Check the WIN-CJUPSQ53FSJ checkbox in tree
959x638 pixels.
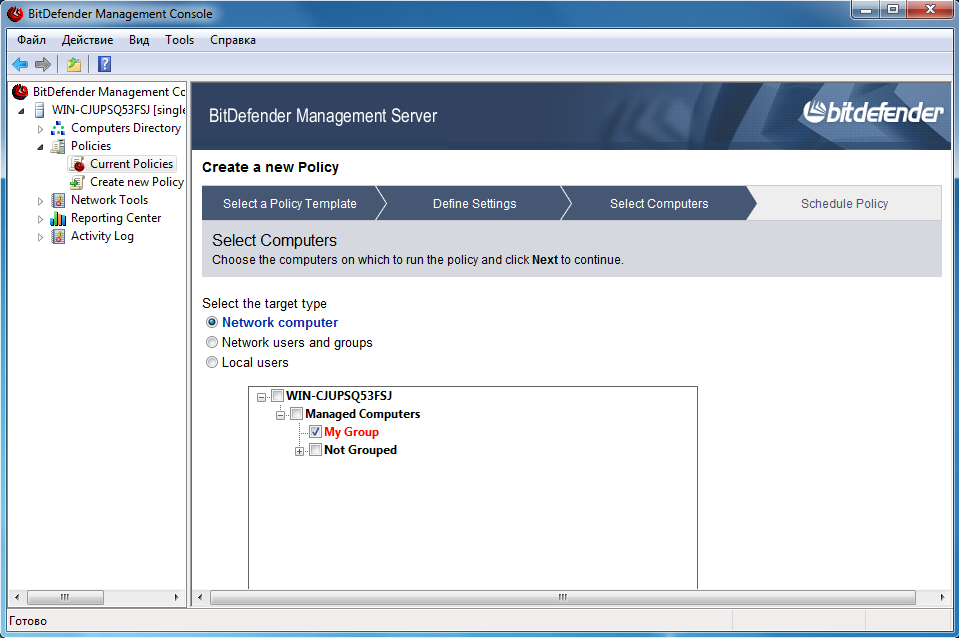click(x=277, y=396)
